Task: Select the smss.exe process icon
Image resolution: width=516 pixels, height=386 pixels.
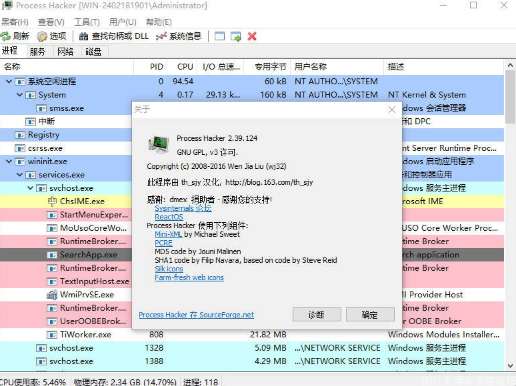Action: (x=41, y=108)
